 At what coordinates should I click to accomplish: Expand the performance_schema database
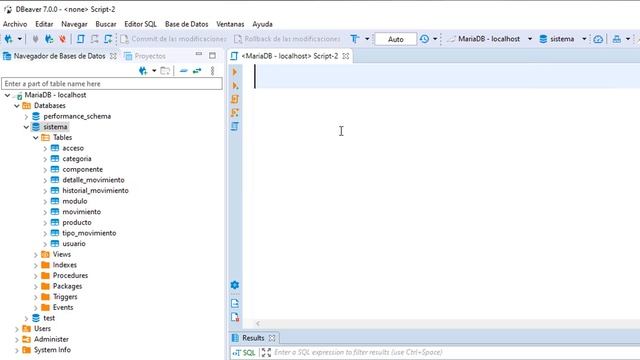26,117
